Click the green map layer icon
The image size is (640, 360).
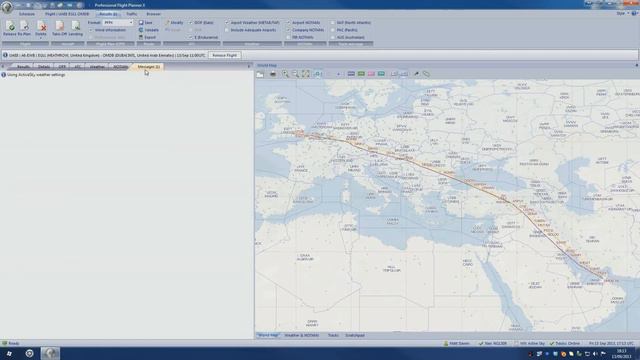[361, 74]
